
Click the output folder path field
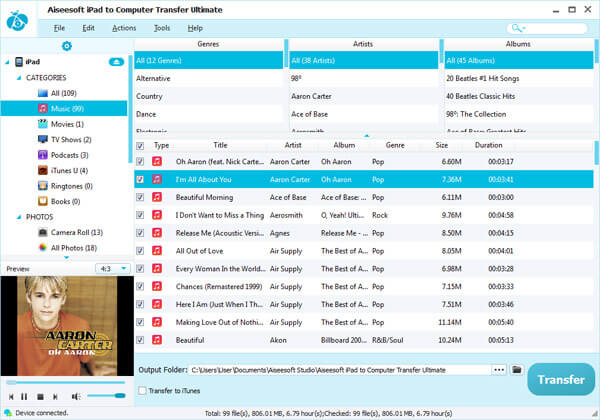point(341,370)
